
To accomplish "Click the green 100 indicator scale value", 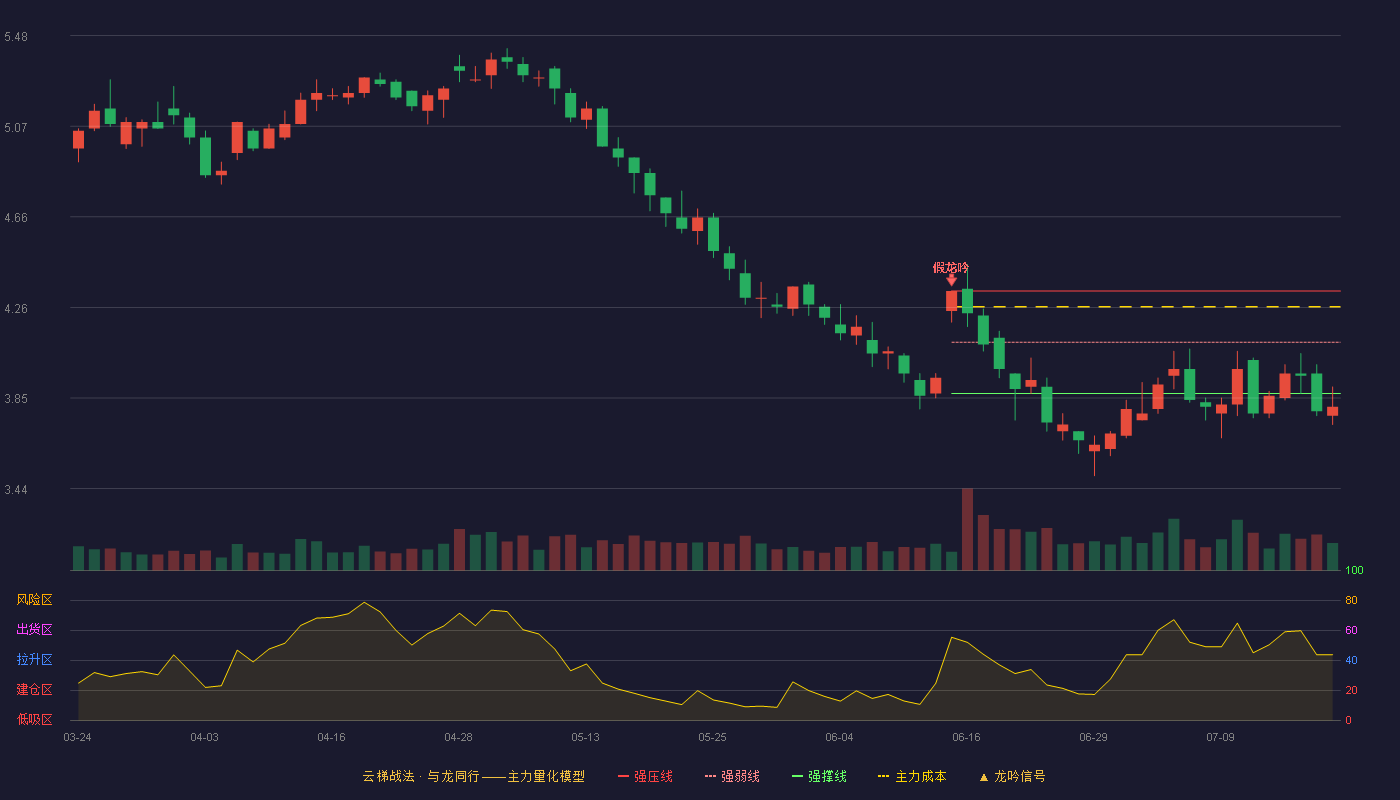I will click(1354, 571).
